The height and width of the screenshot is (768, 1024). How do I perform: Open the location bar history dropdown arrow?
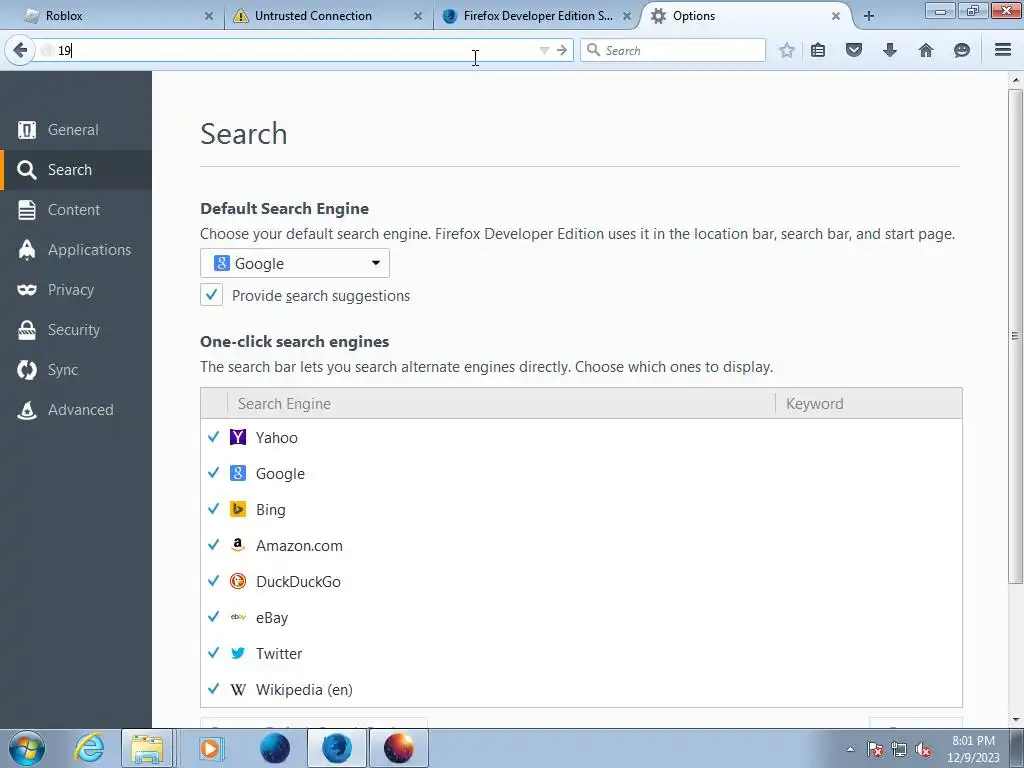(544, 50)
